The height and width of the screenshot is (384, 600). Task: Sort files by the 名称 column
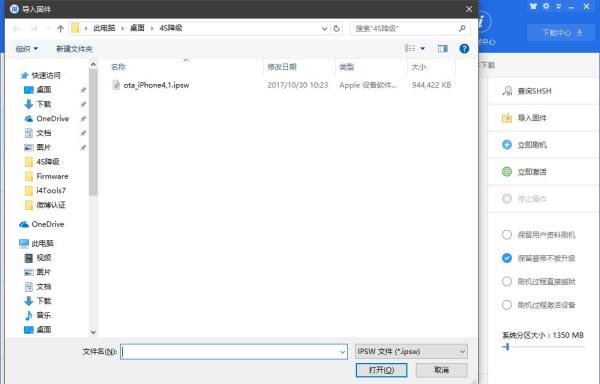tap(118, 67)
